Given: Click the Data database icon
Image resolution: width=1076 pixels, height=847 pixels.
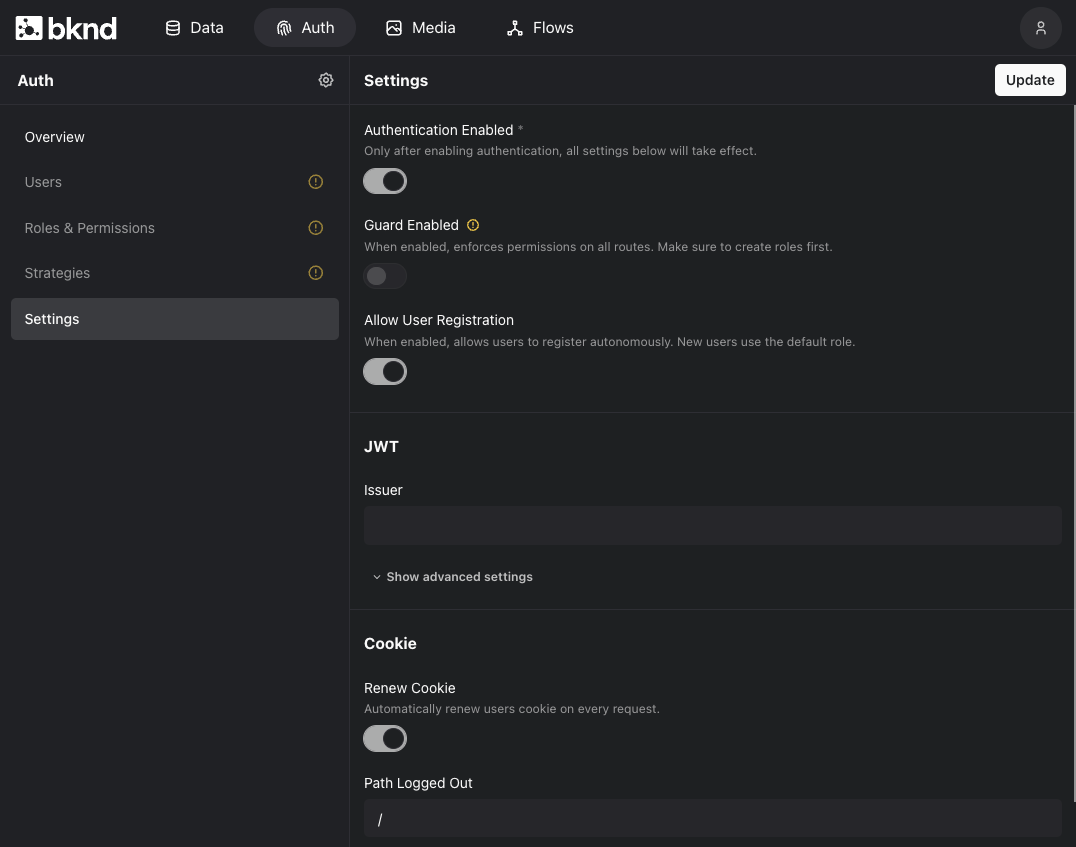Looking at the screenshot, I should (x=173, y=28).
